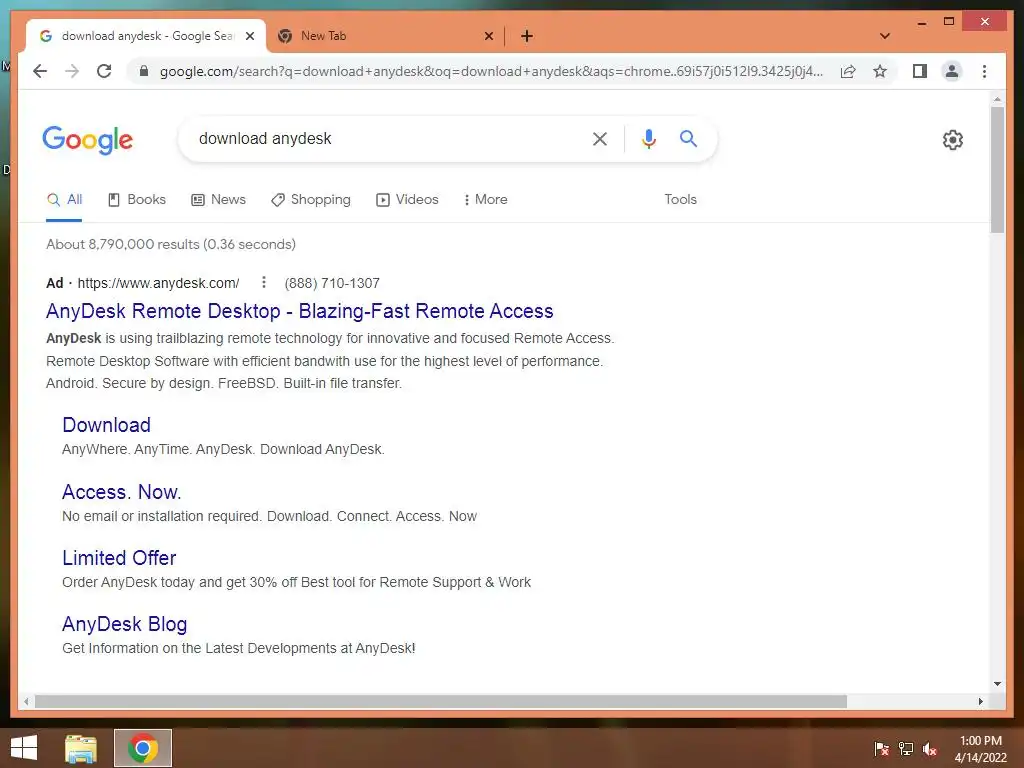Go back with the browser back arrow
The height and width of the screenshot is (768, 1024).
tap(40, 71)
